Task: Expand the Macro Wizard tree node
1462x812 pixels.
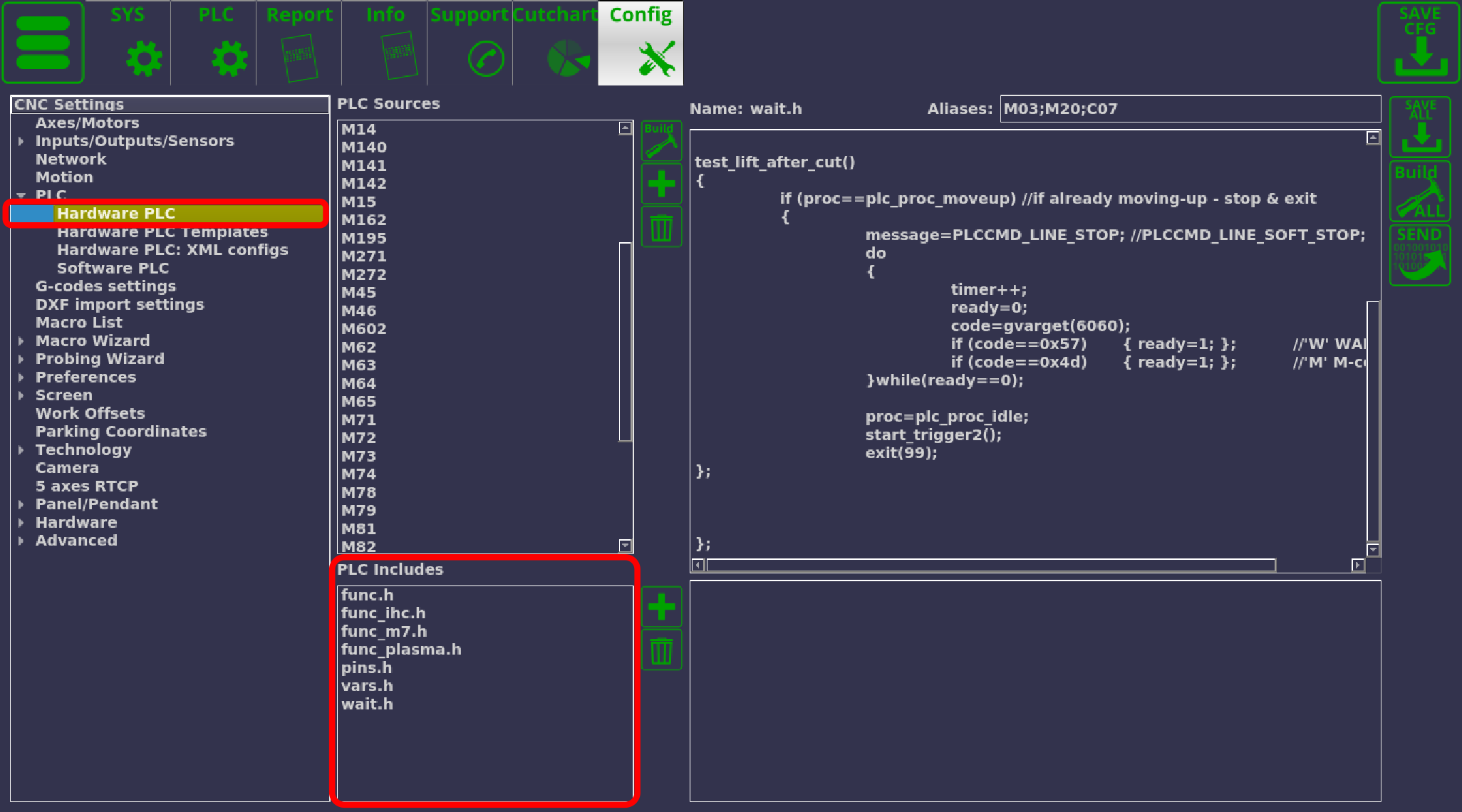Action: coord(21,341)
